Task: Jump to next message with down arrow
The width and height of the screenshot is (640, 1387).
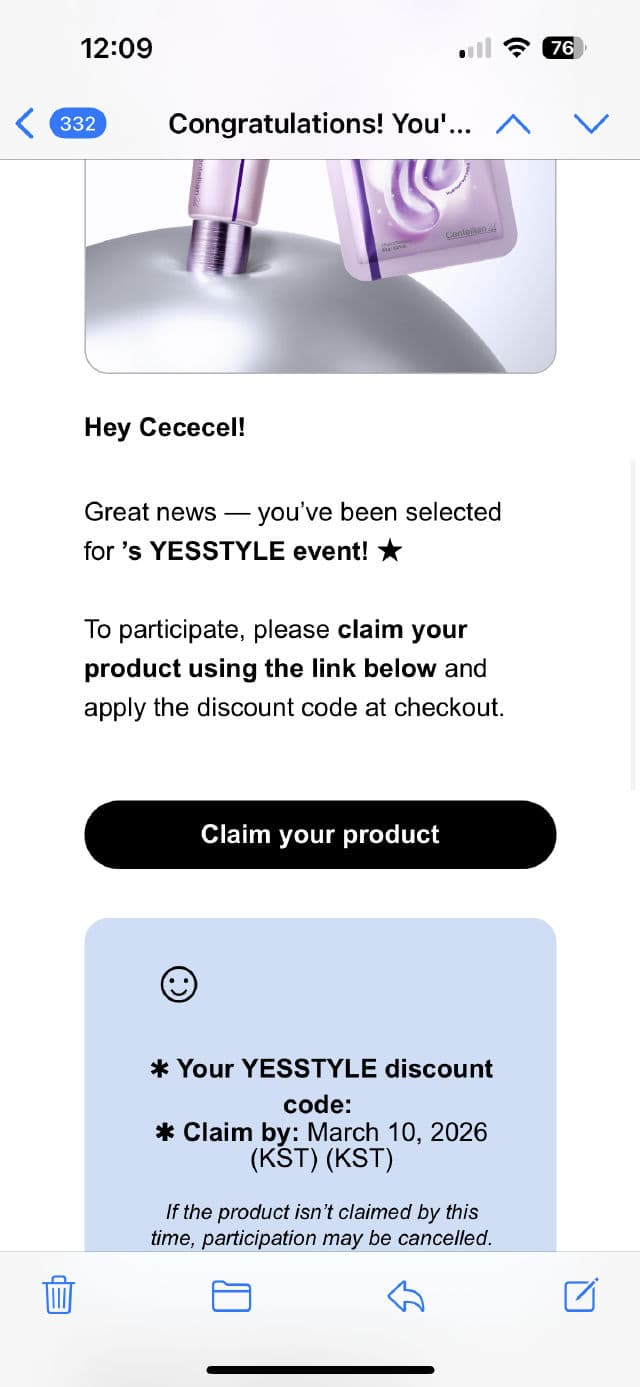Action: click(591, 123)
